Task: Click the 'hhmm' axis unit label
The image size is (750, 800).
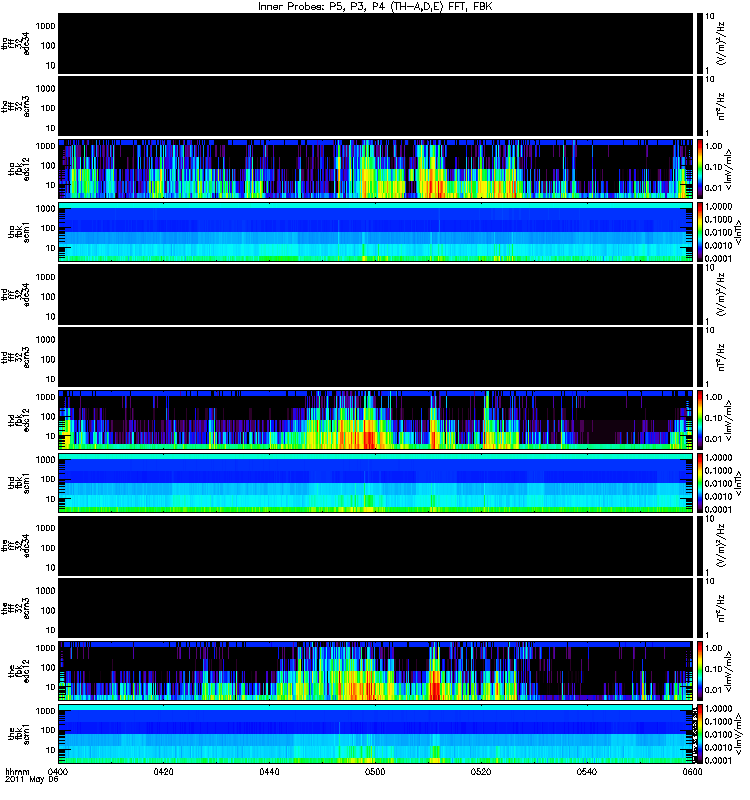Action: (17, 771)
